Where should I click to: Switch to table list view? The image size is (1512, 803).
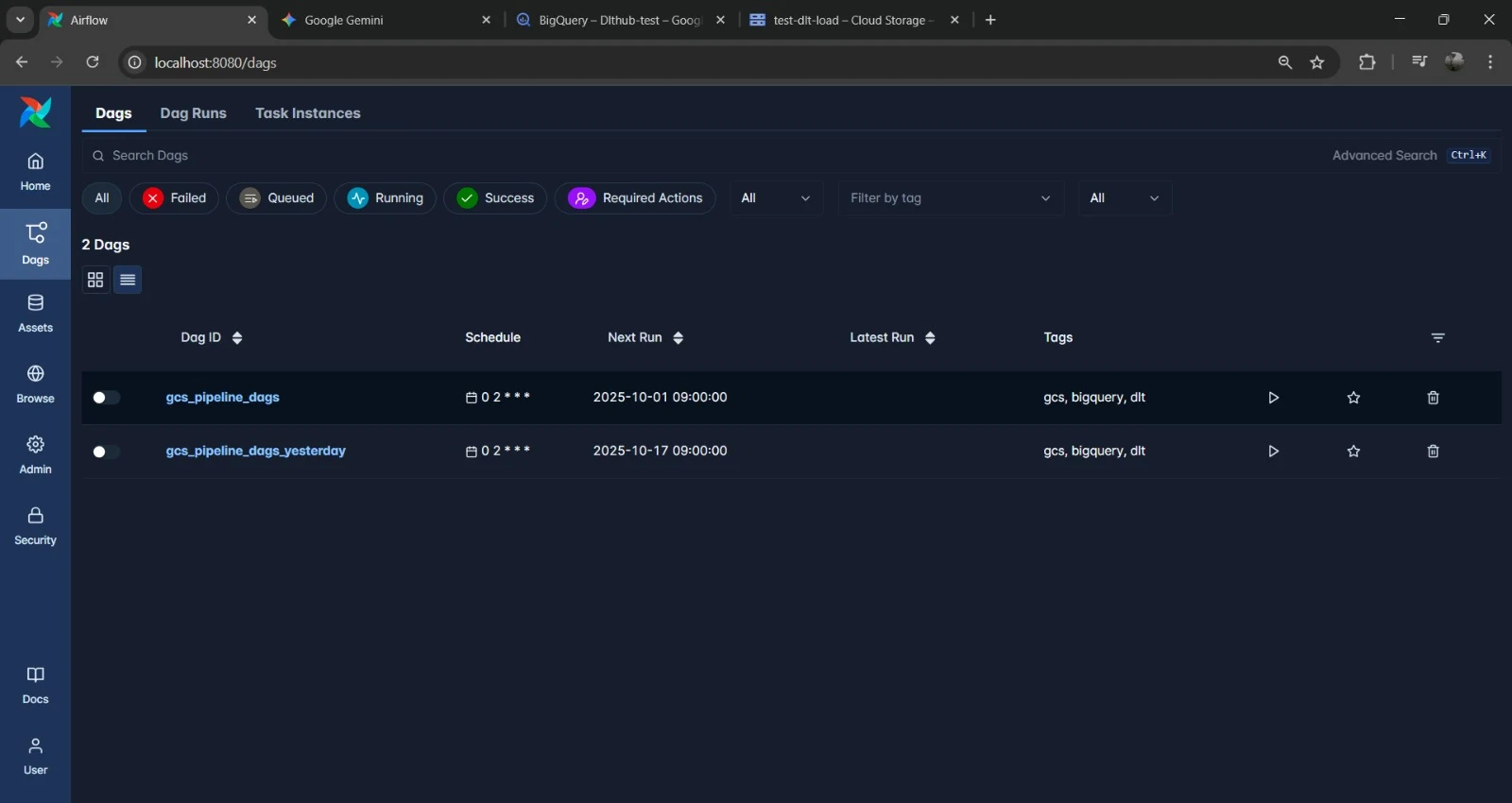tap(128, 280)
